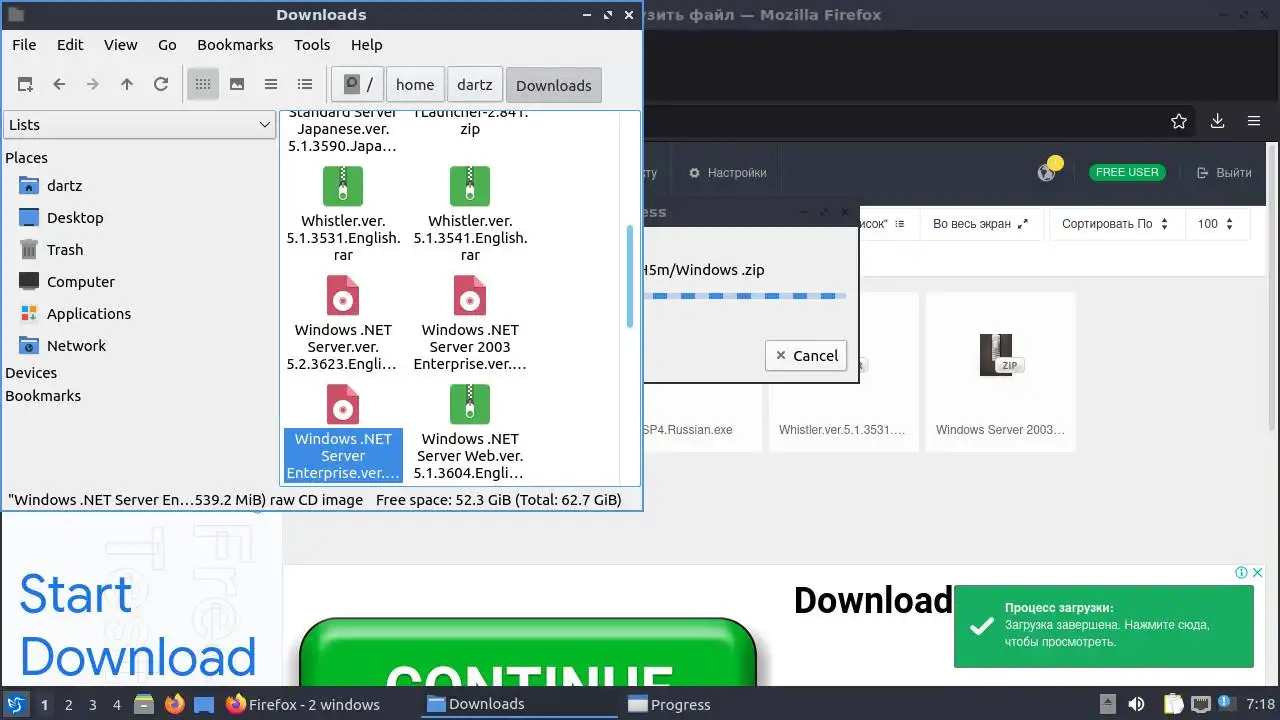Image resolution: width=1280 pixels, height=720 pixels.
Task: Click the volume icon in system tray
Action: click(x=1136, y=704)
